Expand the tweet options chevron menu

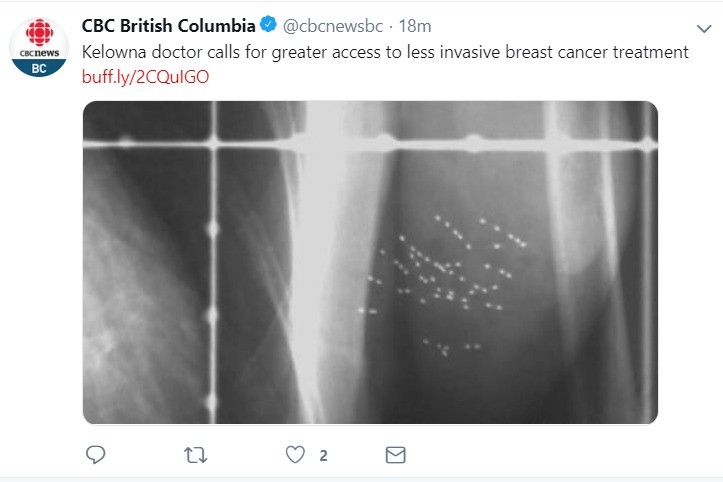pos(703,27)
